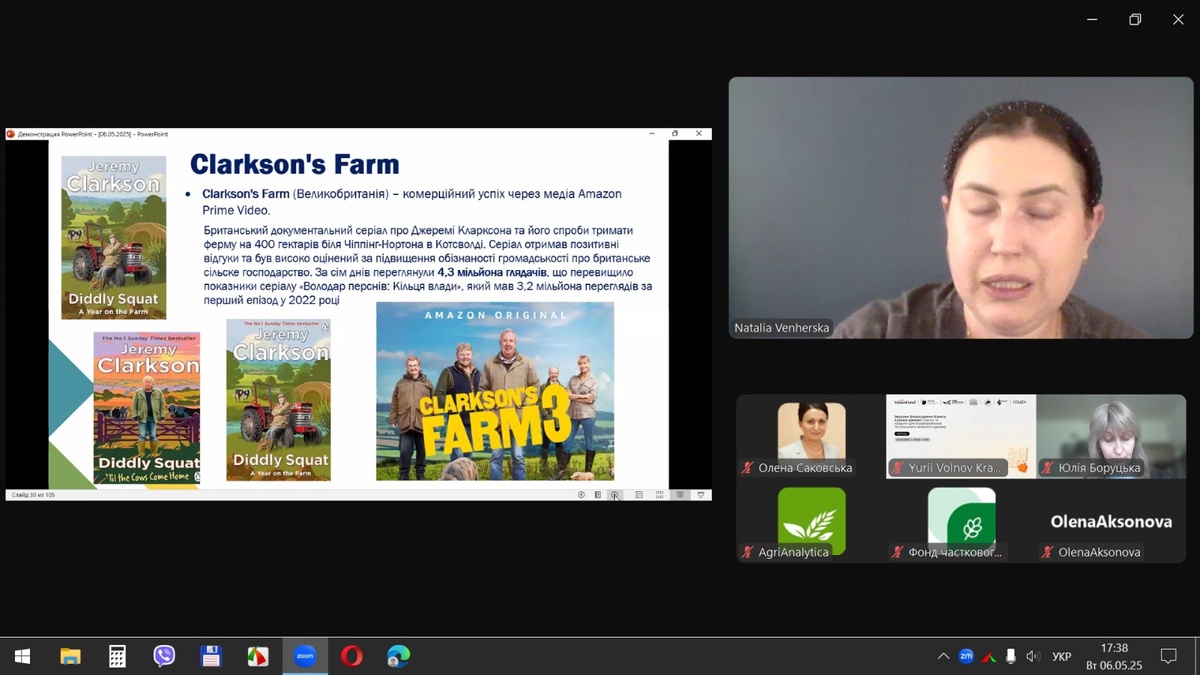Screen dimensions: 1200x675
Task: Click the shared PowerPoint title bar text
Action: [93, 134]
